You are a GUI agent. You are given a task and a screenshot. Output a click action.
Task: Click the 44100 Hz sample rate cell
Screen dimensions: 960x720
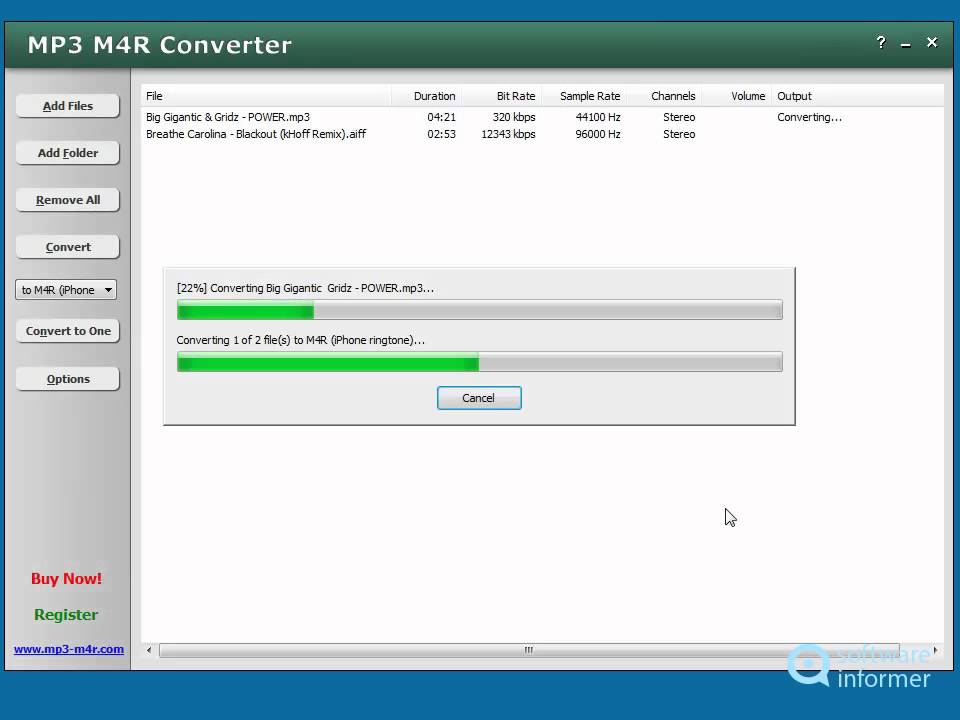[598, 117]
